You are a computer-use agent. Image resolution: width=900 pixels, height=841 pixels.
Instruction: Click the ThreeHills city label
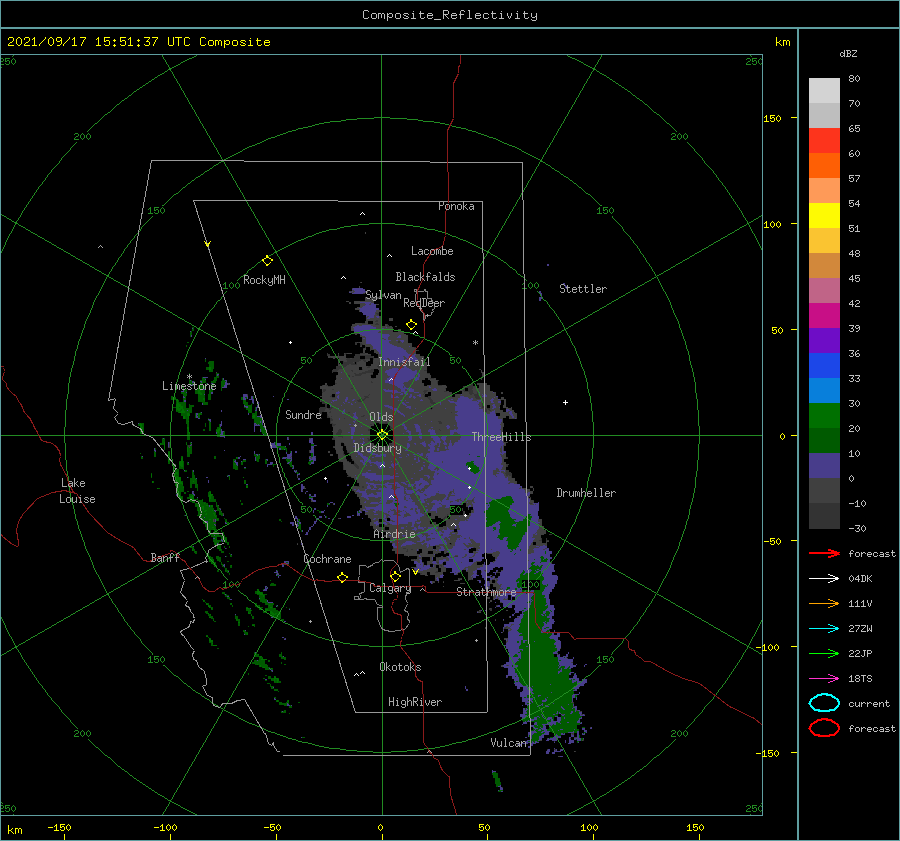501,437
